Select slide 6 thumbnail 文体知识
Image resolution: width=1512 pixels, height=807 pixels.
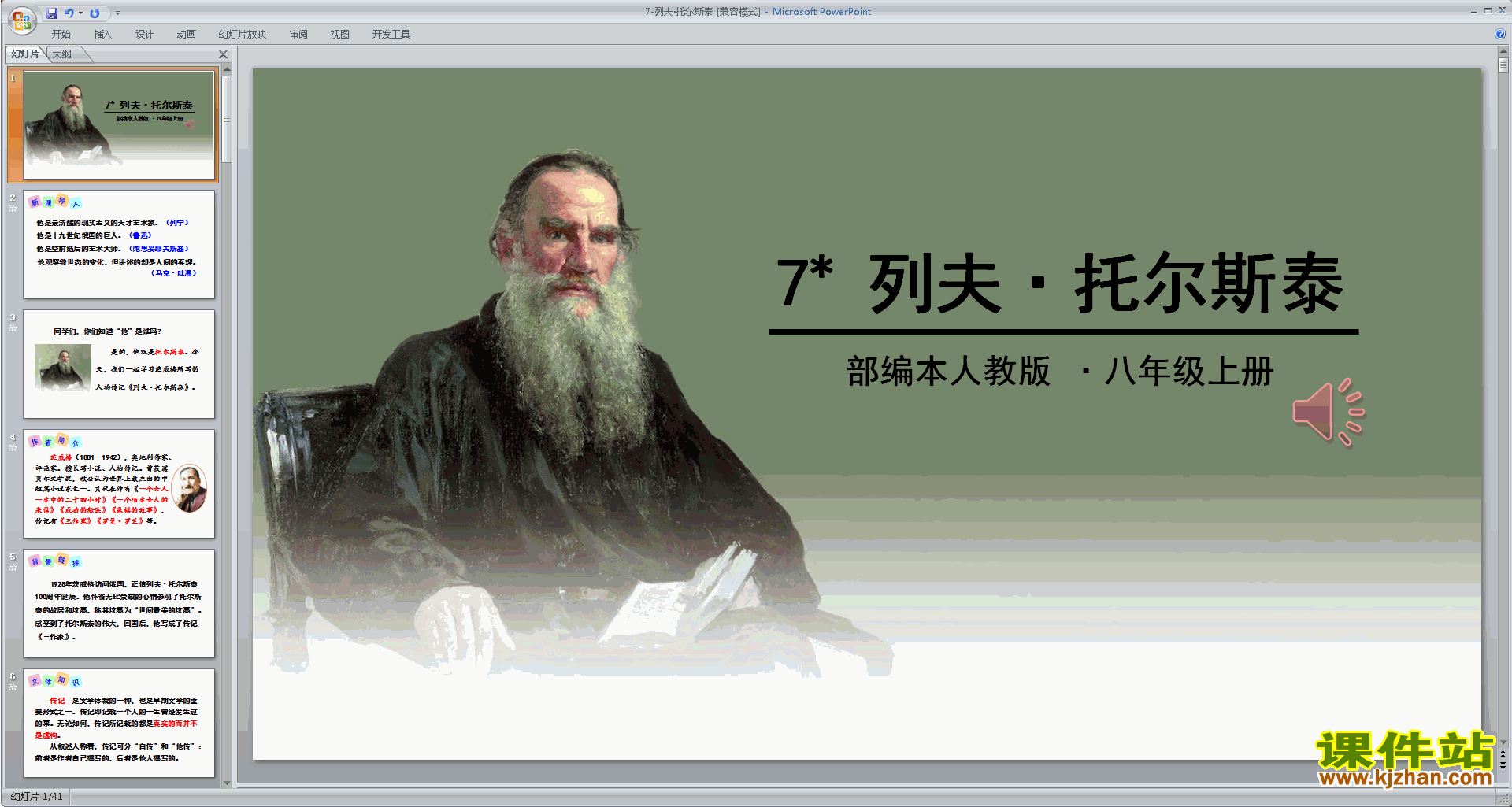coord(119,723)
